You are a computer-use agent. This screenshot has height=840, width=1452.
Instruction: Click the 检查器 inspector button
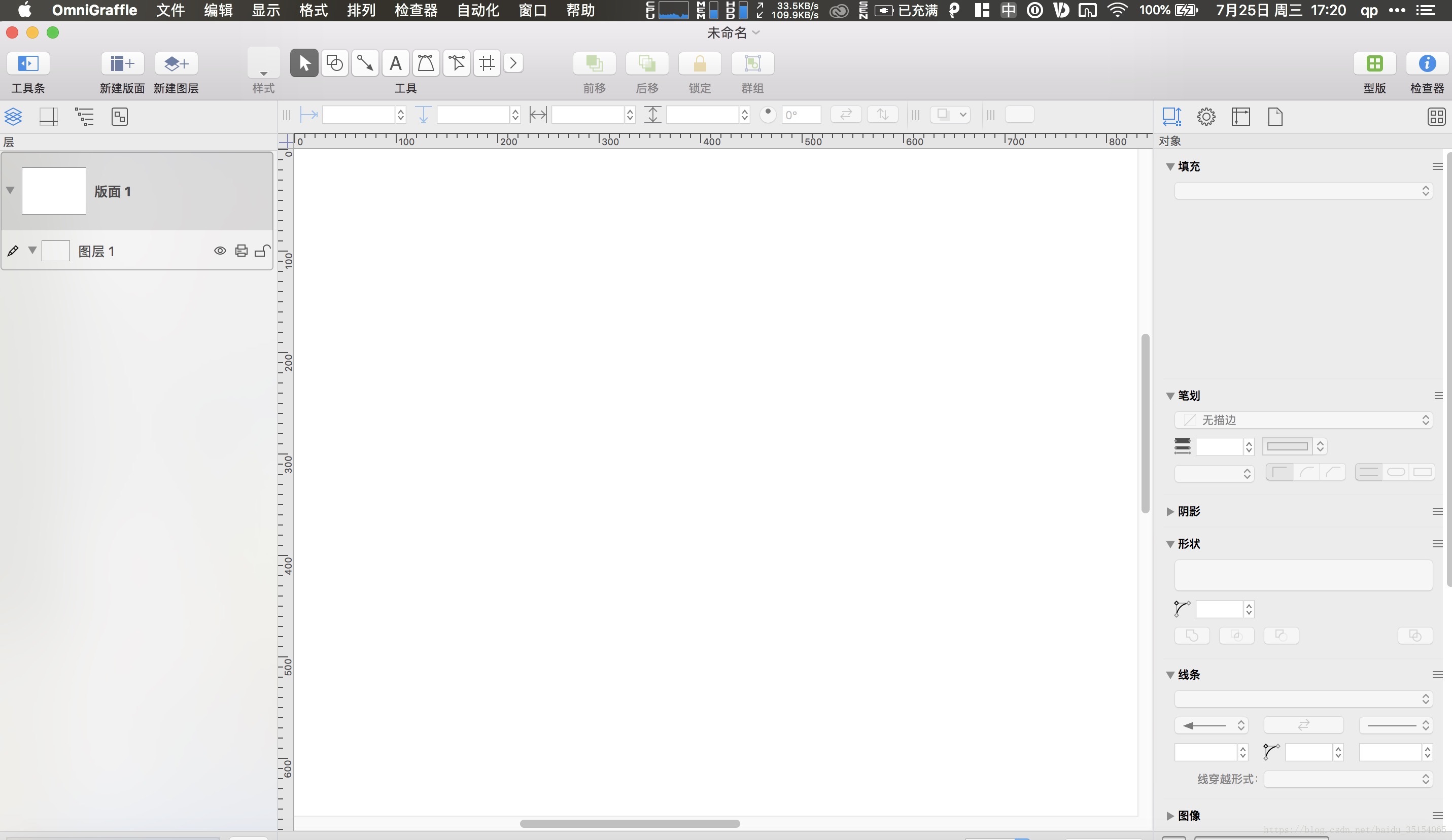pos(1427,63)
